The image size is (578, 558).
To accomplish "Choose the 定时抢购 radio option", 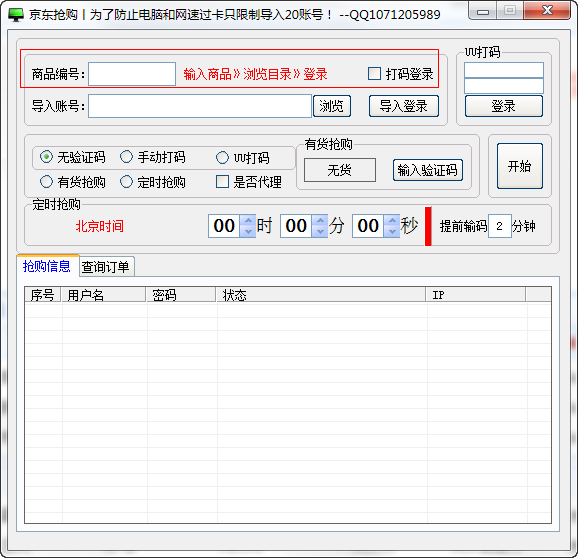I will tap(126, 182).
